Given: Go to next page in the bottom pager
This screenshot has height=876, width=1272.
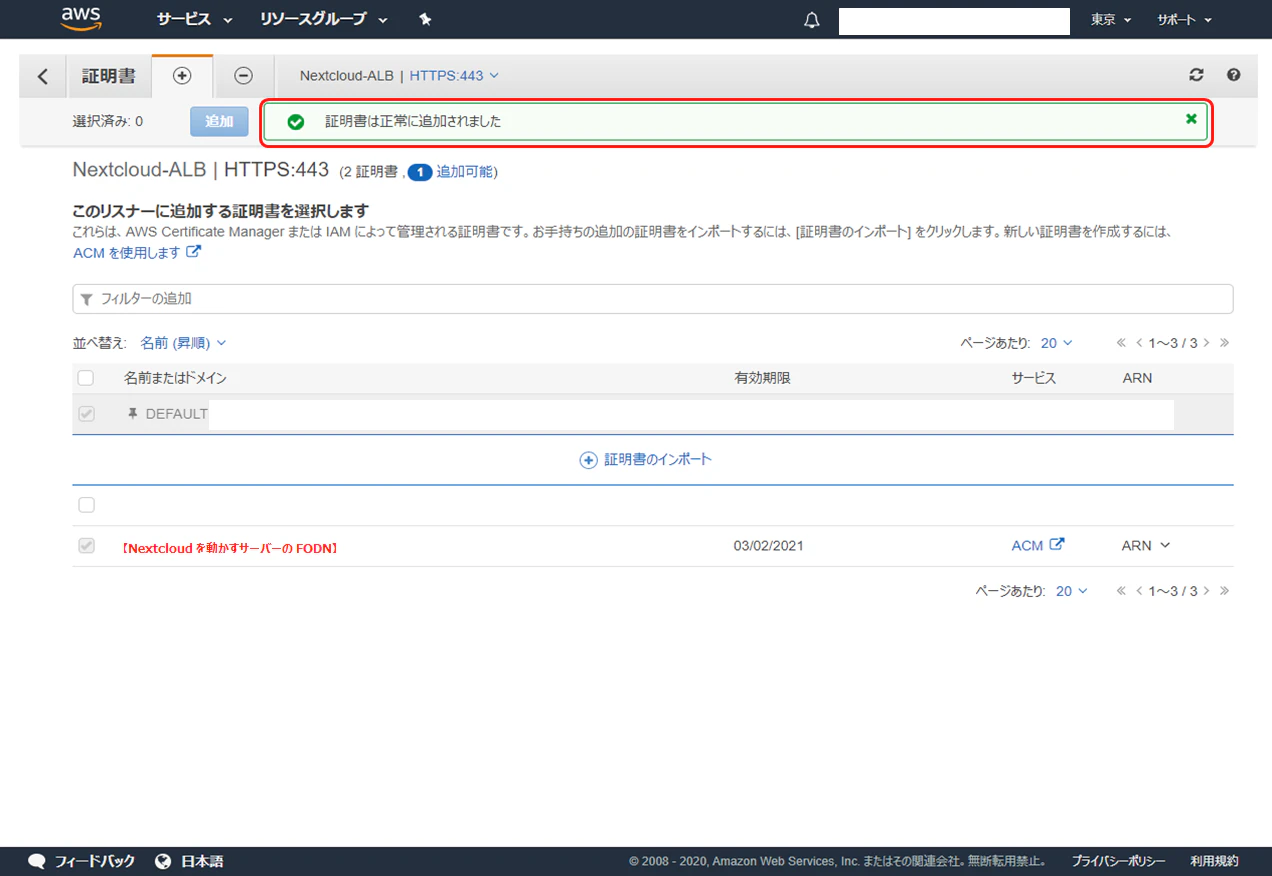Looking at the screenshot, I should [1206, 591].
